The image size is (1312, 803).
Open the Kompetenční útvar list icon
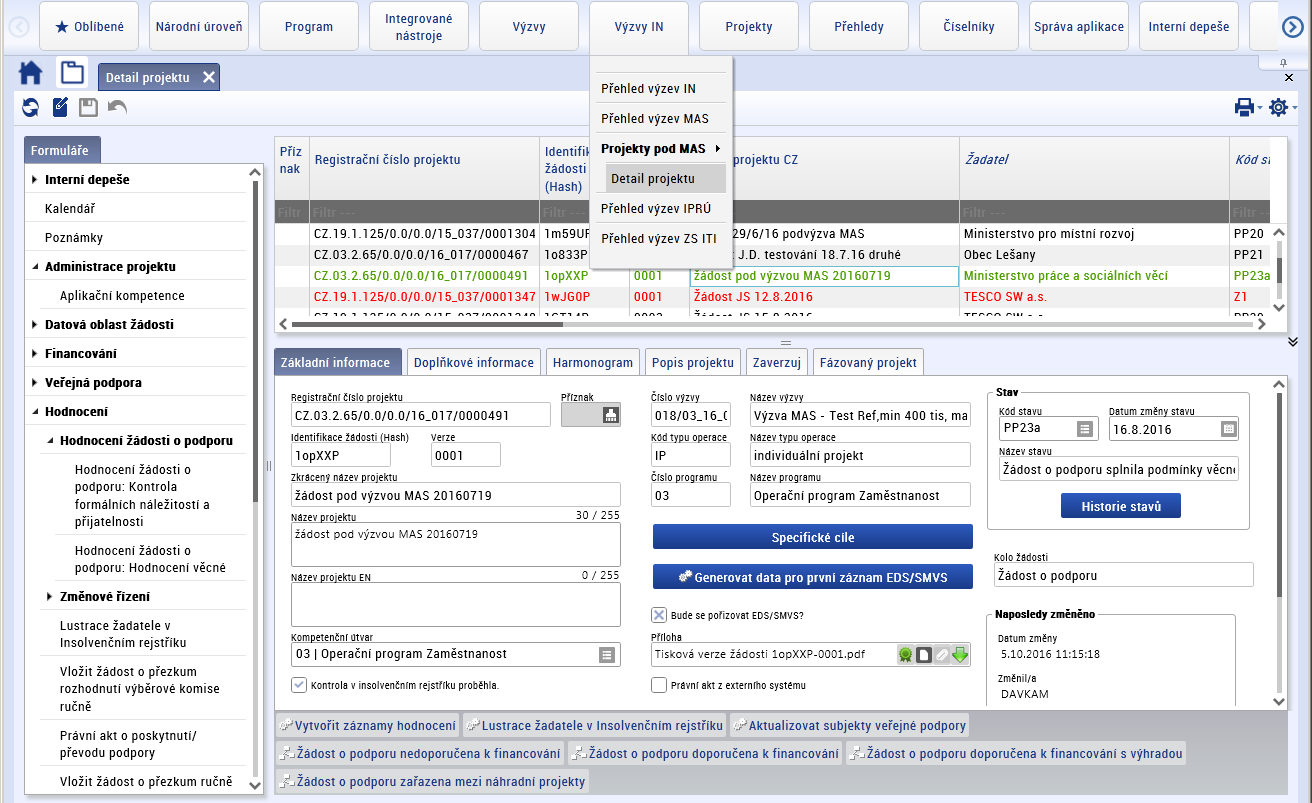[x=606, y=654]
